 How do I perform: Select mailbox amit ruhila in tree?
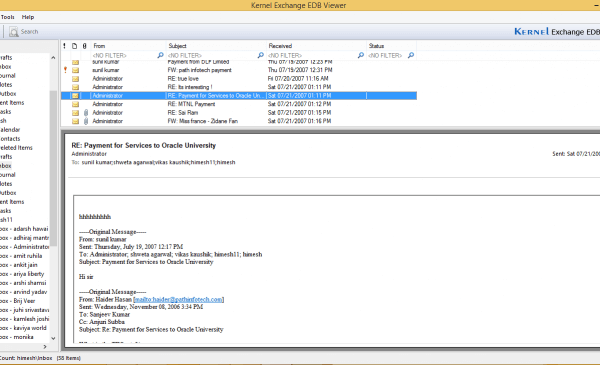(21, 256)
